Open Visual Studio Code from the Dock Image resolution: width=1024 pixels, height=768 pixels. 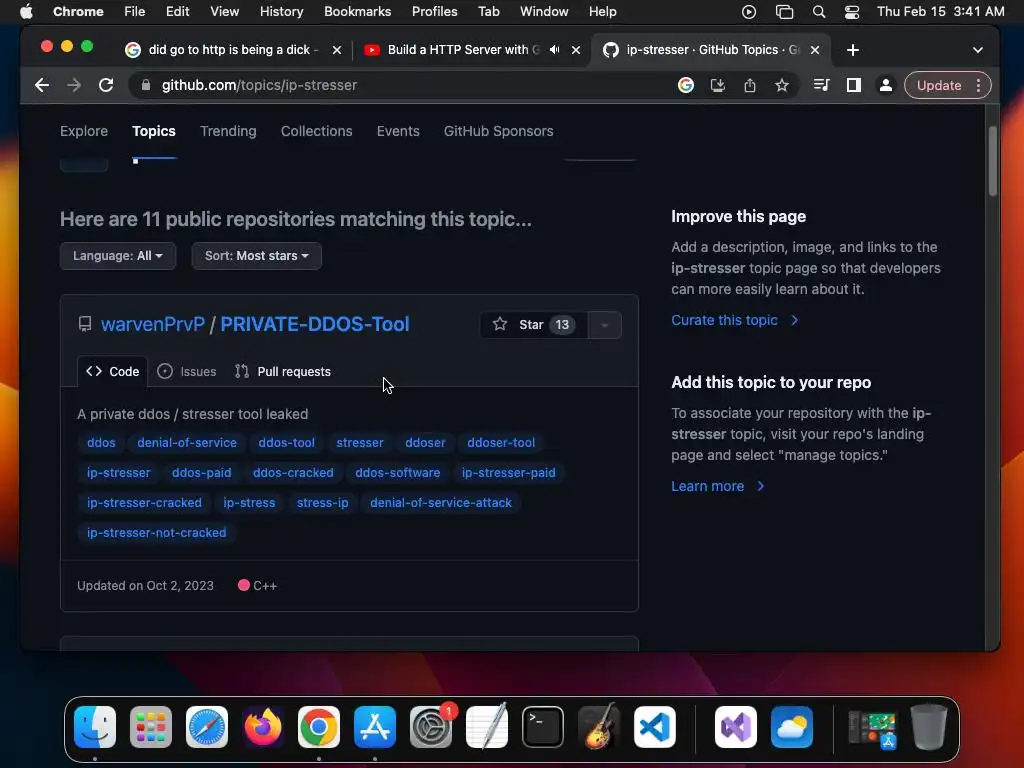(x=654, y=727)
